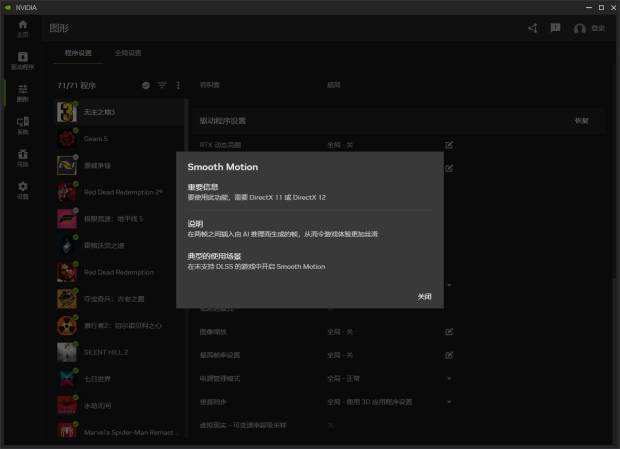Edit the 最高帧率设置 setting icon
This screenshot has width=620, height=449.
[449, 355]
